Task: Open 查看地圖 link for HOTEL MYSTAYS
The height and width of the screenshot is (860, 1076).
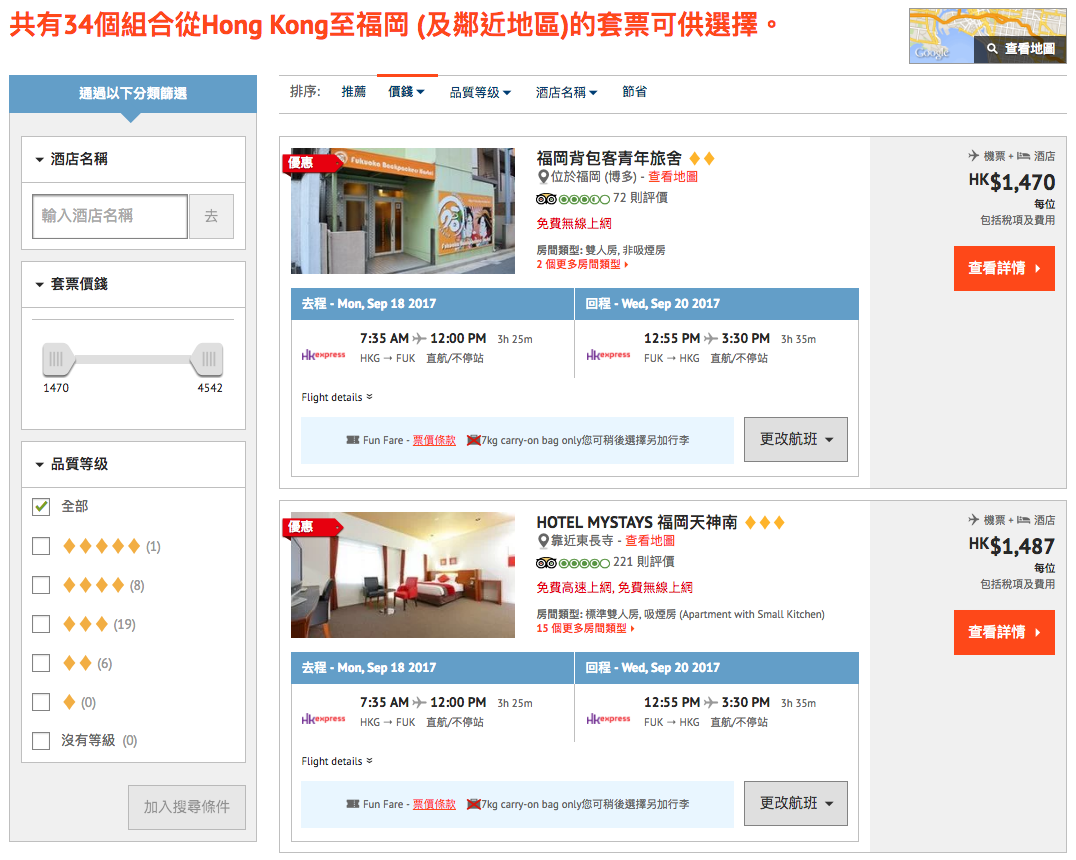Action: (650, 541)
